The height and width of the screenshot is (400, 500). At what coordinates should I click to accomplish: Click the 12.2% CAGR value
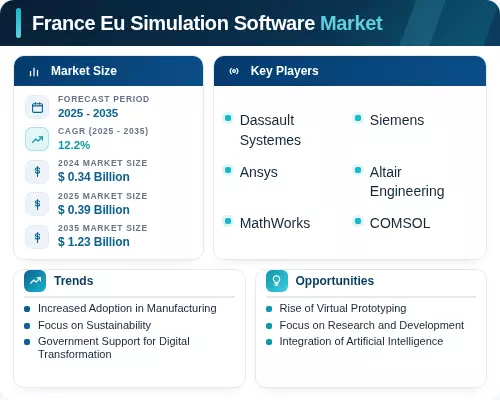pos(74,145)
